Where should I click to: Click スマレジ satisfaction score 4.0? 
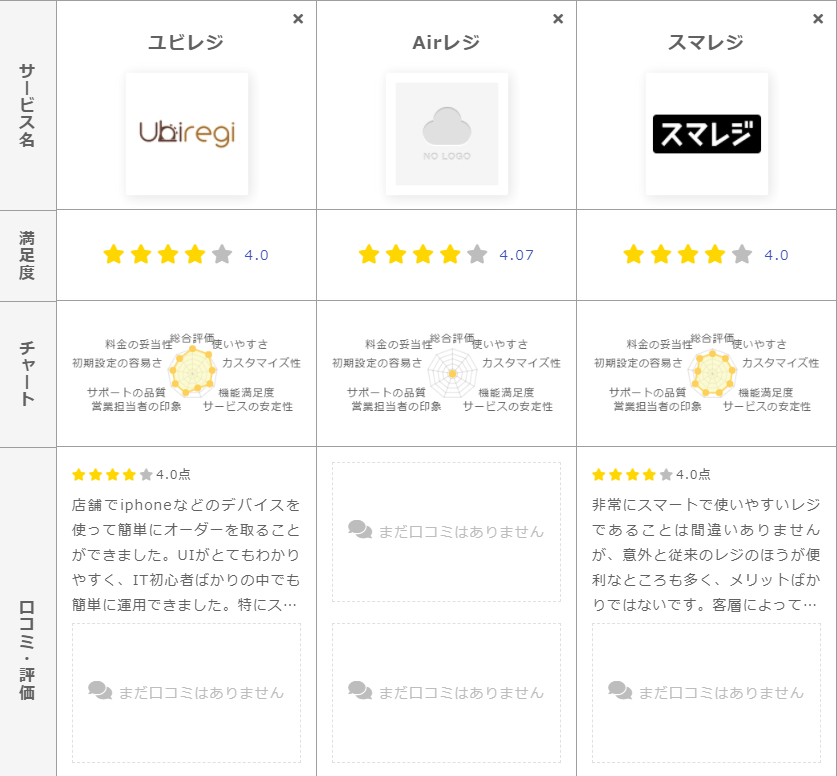776,255
